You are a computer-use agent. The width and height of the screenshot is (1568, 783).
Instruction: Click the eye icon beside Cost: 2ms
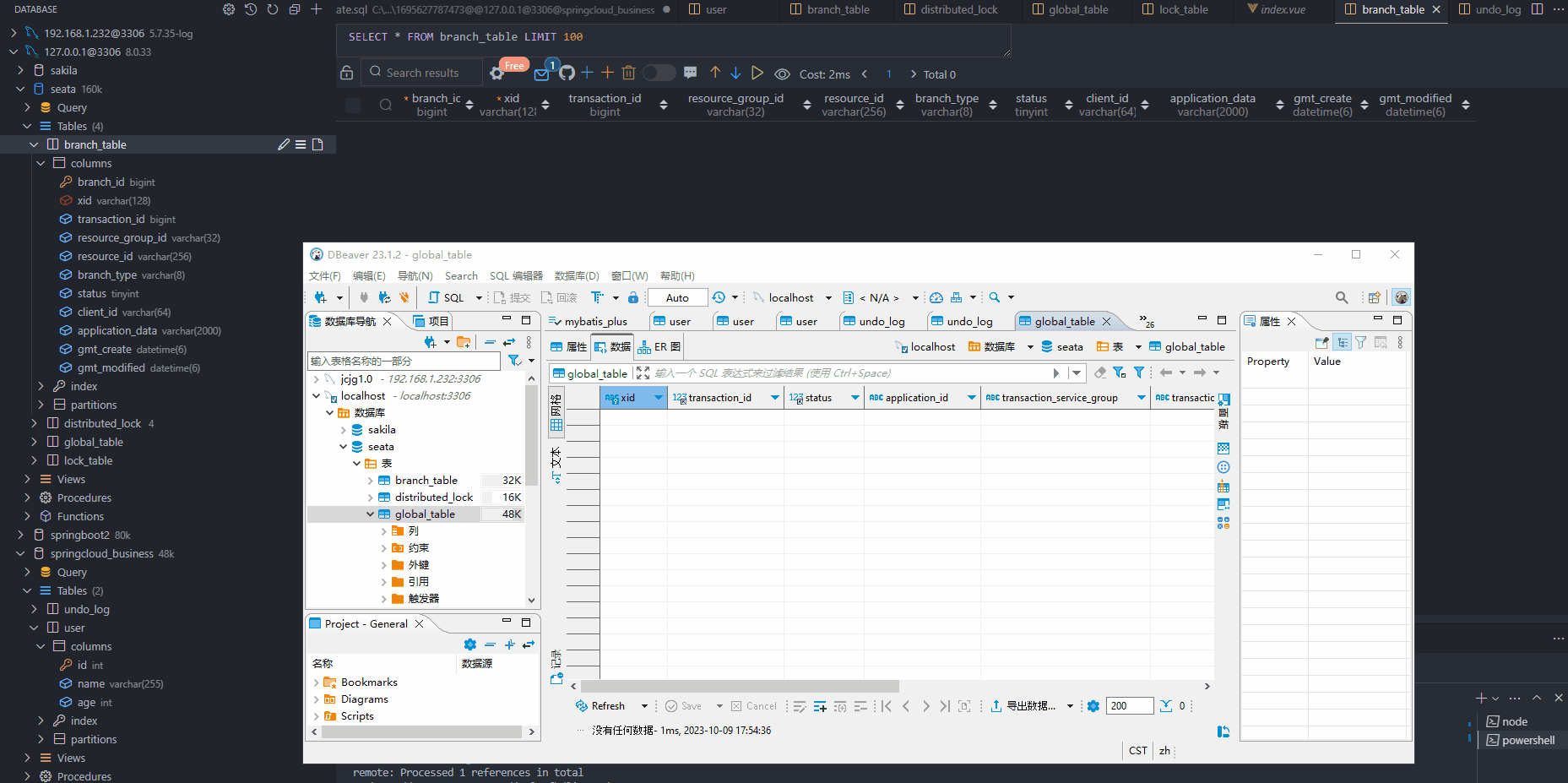coord(783,73)
